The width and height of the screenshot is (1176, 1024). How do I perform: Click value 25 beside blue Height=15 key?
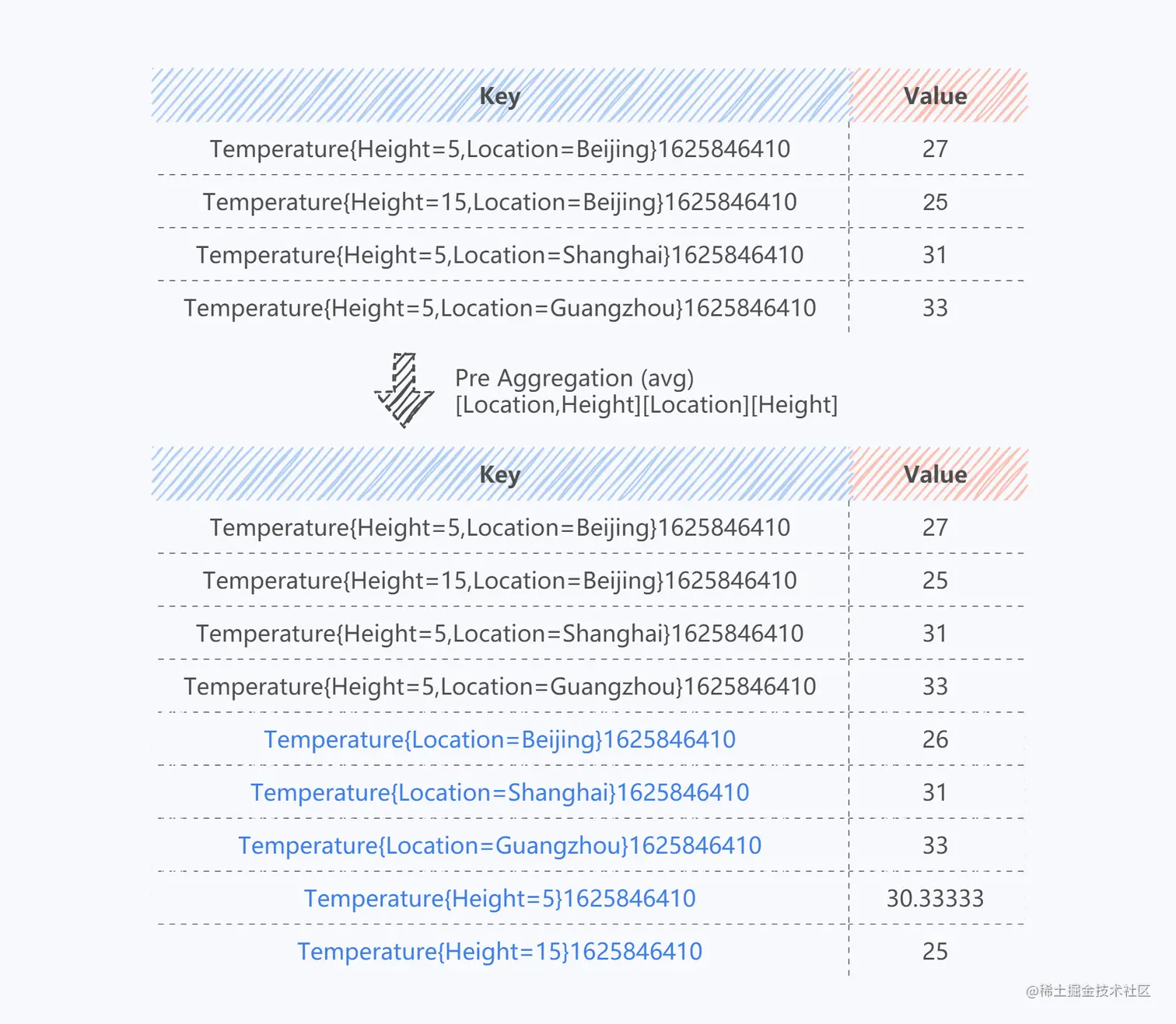(935, 951)
